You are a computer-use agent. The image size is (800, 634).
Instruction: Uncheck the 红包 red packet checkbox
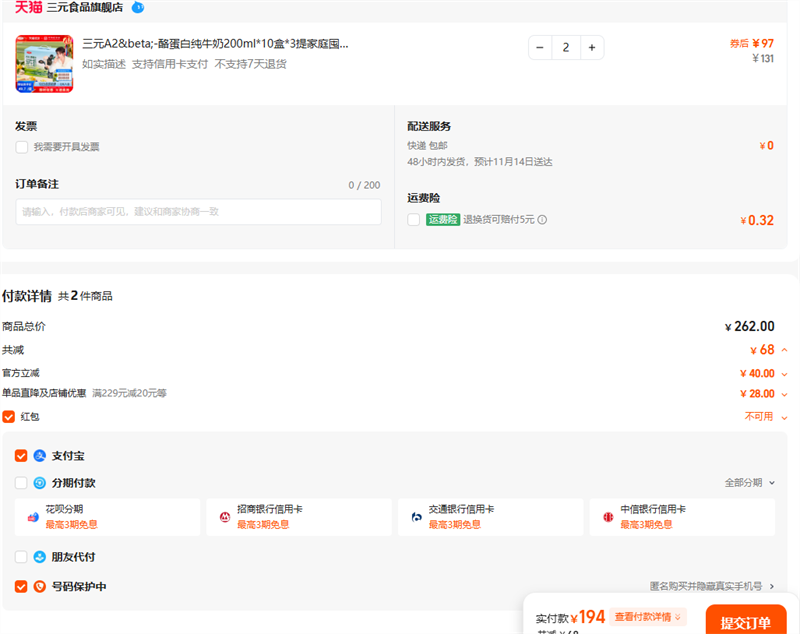(x=9, y=416)
